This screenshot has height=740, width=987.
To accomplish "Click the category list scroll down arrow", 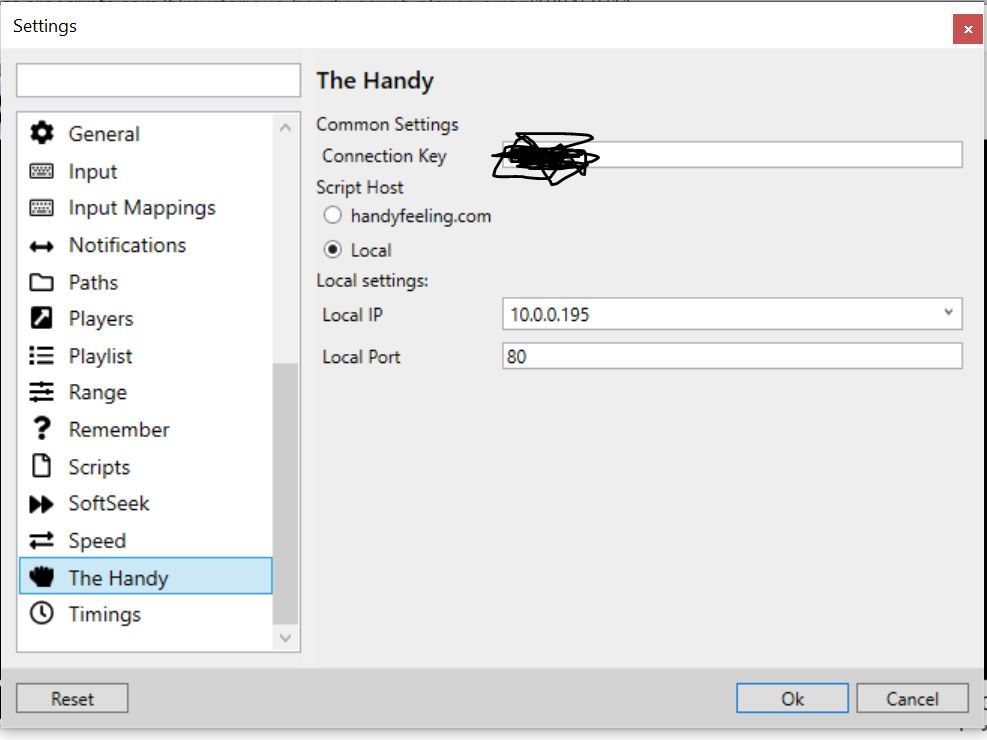I will 285,638.
